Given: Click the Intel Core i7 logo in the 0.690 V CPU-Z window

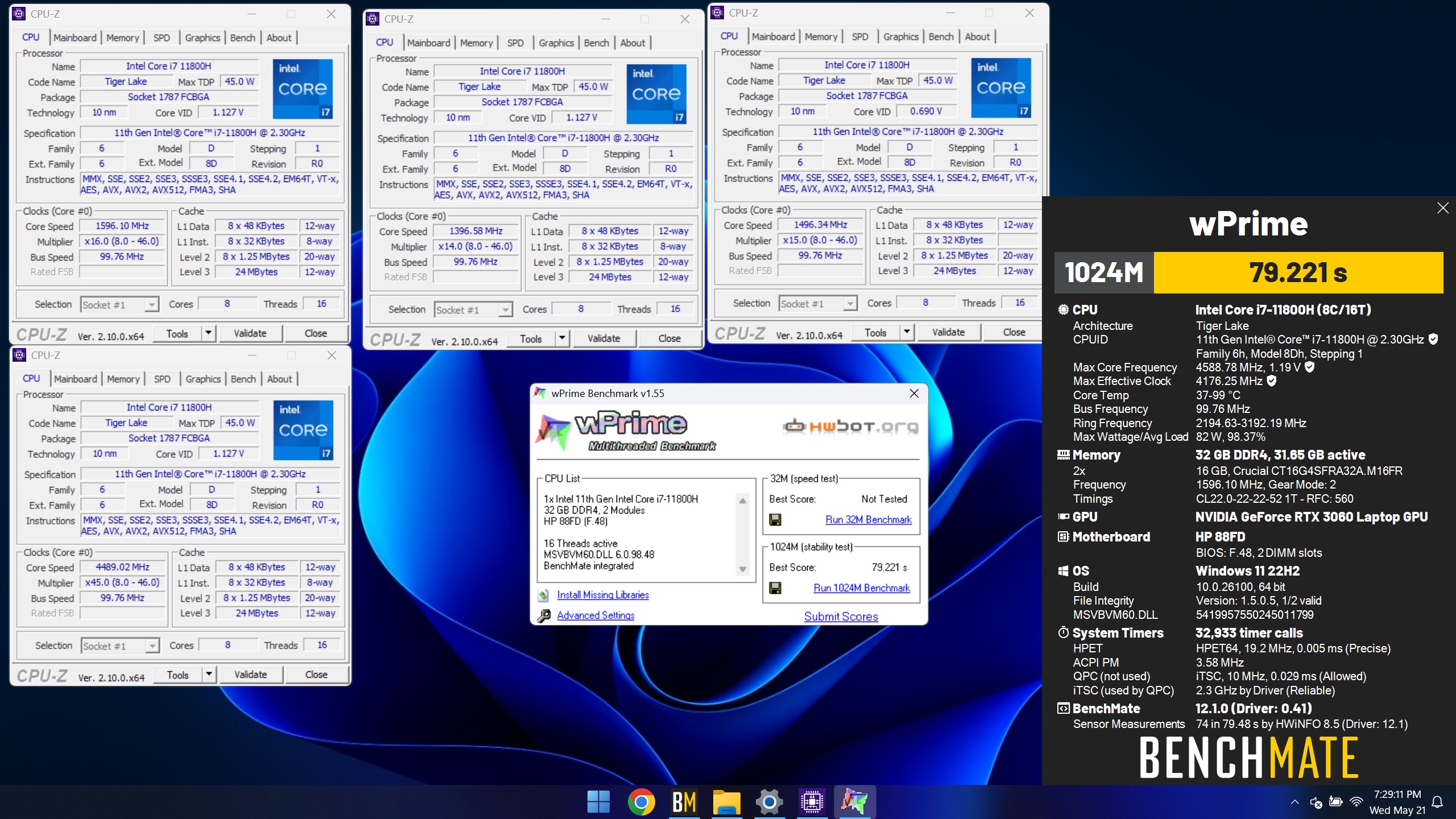Looking at the screenshot, I should [1001, 88].
